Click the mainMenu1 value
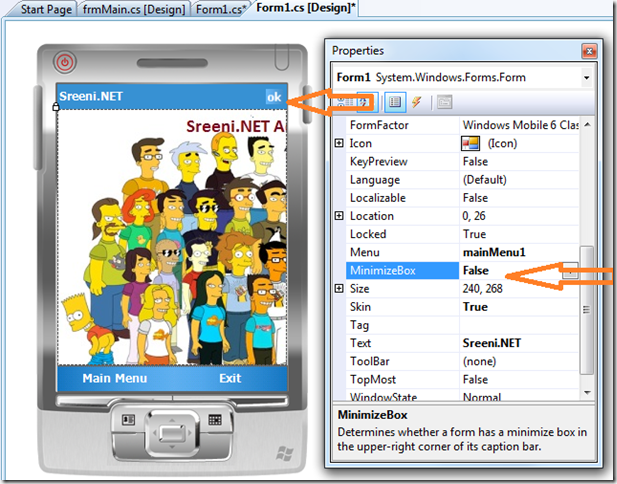The image size is (617, 484). pos(494,252)
